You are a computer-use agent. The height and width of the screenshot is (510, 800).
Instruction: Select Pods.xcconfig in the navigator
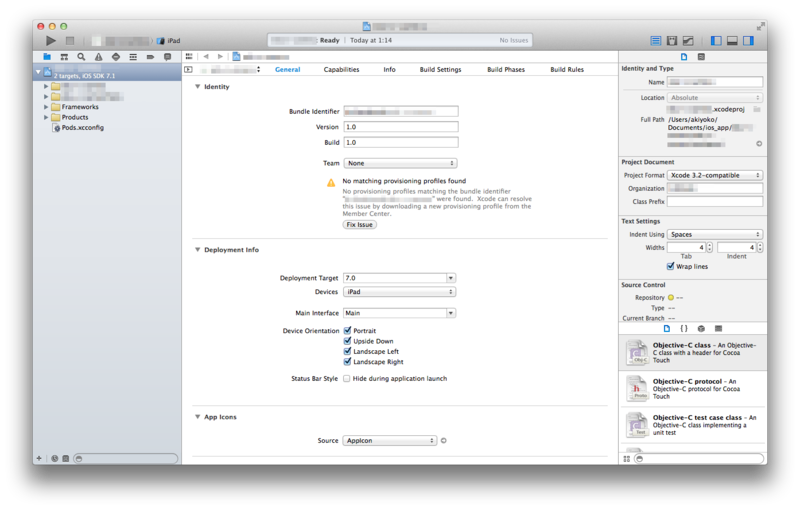pos(82,128)
